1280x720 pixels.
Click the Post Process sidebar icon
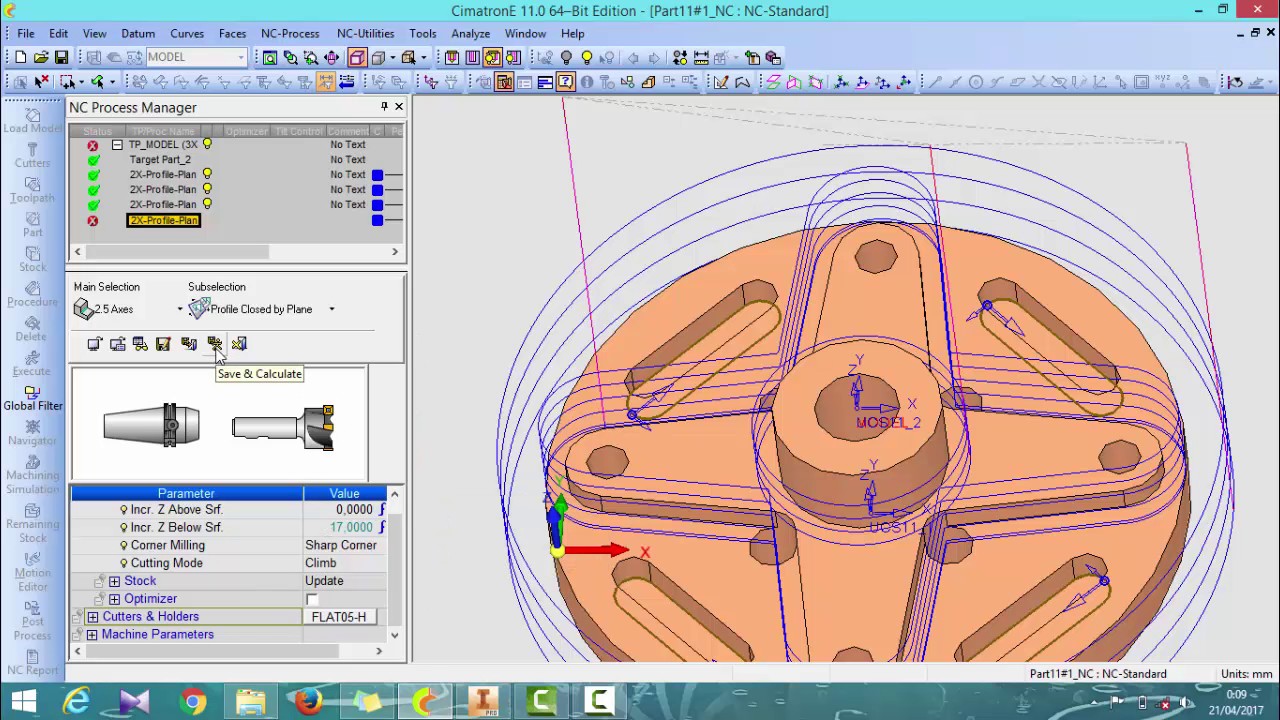tap(32, 620)
